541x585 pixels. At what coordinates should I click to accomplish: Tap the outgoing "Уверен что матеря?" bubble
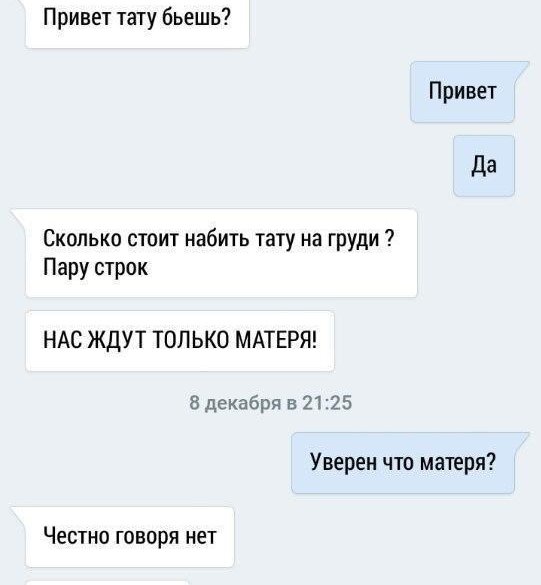pos(403,463)
